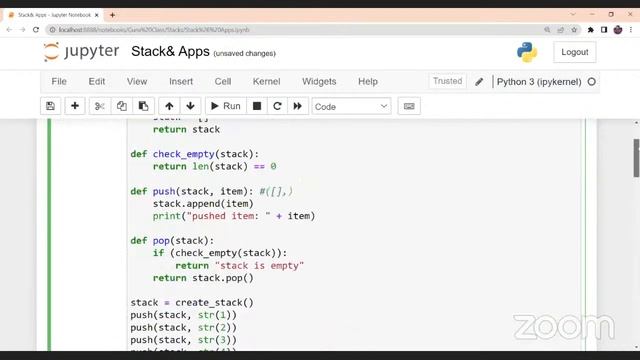Image resolution: width=640 pixels, height=360 pixels.
Task: Click the stack.append(item) line
Action: [x=203, y=204]
